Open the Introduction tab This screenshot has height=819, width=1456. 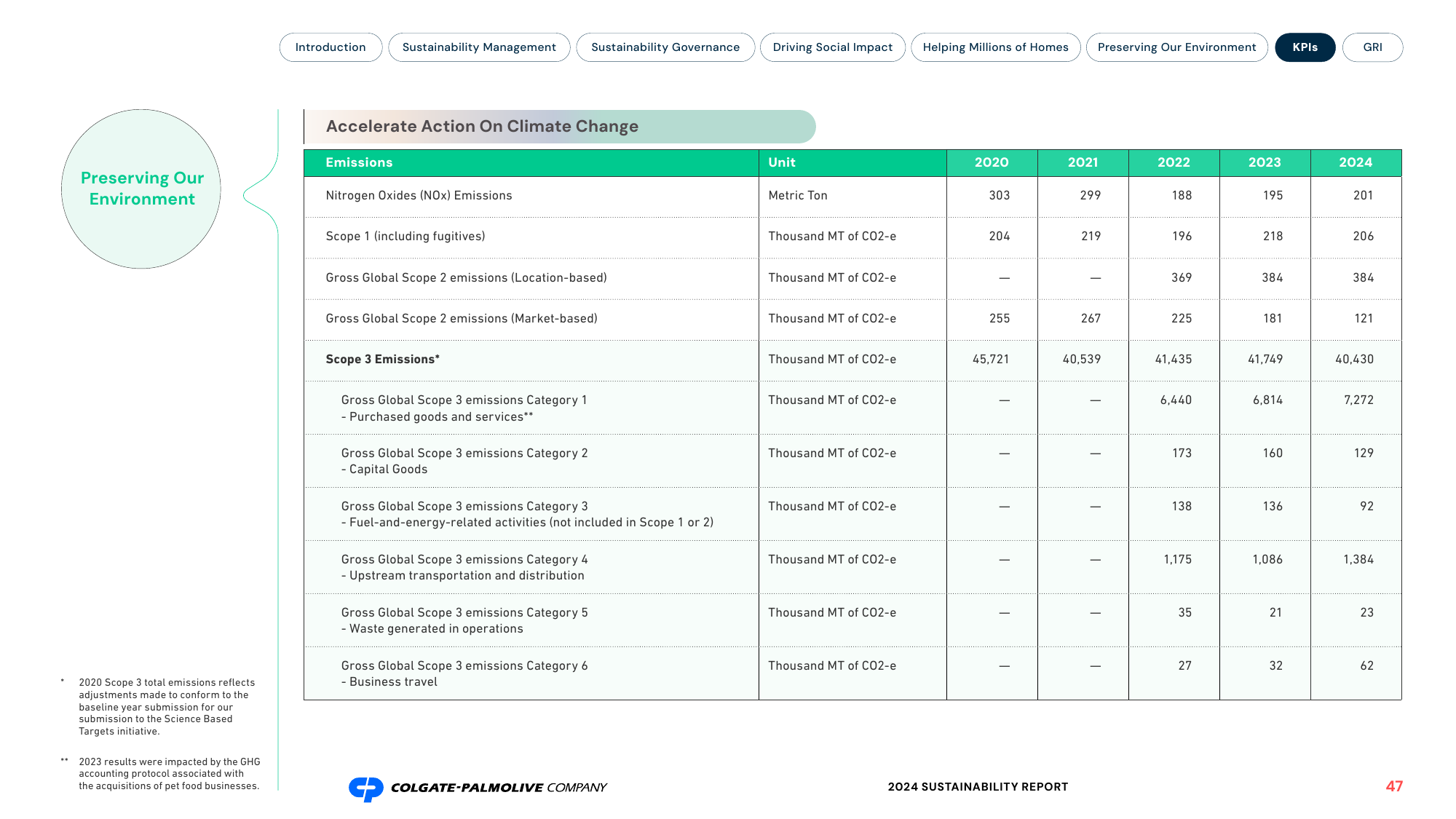click(x=331, y=47)
